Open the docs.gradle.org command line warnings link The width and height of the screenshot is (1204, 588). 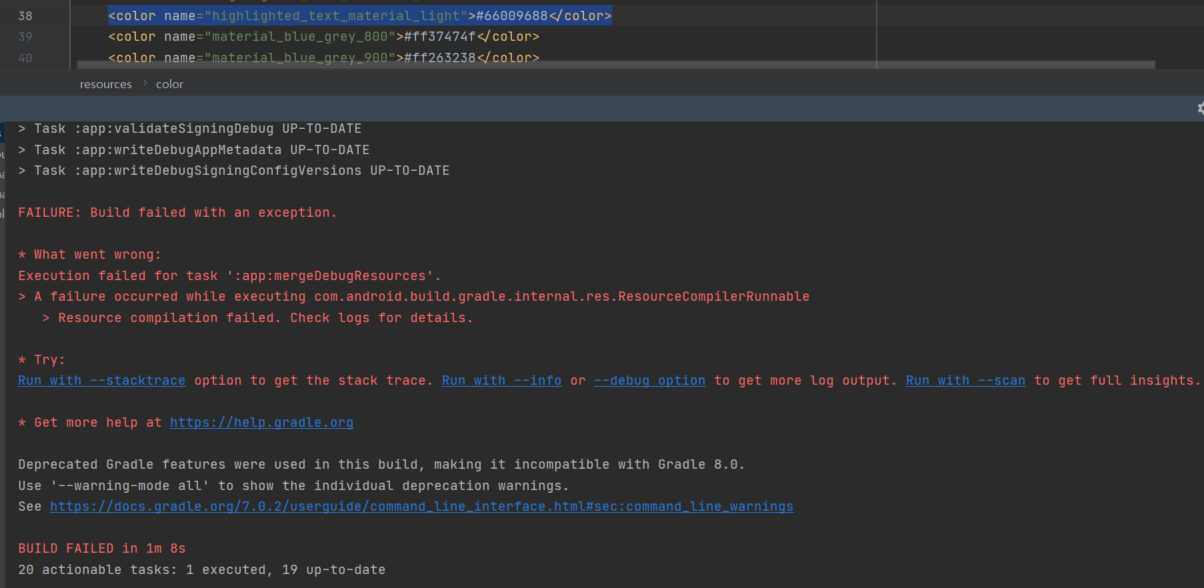[421, 507]
